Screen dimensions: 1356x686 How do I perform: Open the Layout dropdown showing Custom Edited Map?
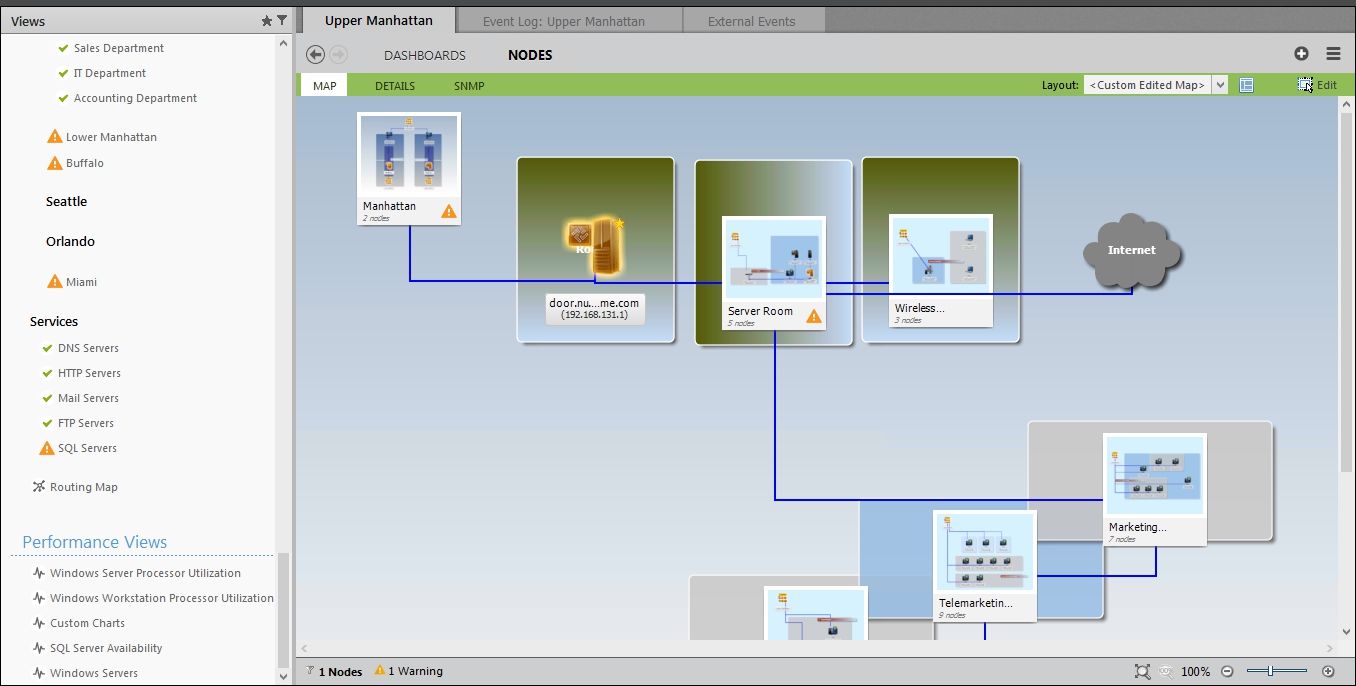click(1221, 84)
